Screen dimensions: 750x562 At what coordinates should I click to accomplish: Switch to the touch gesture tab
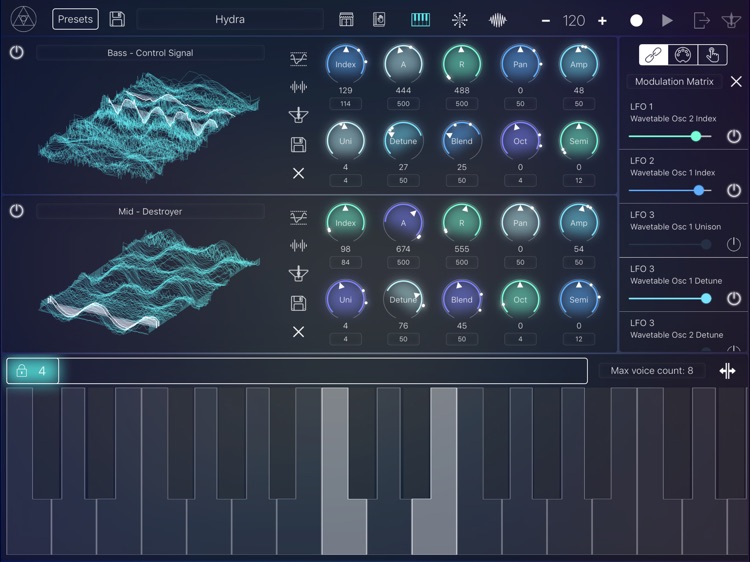coord(712,55)
